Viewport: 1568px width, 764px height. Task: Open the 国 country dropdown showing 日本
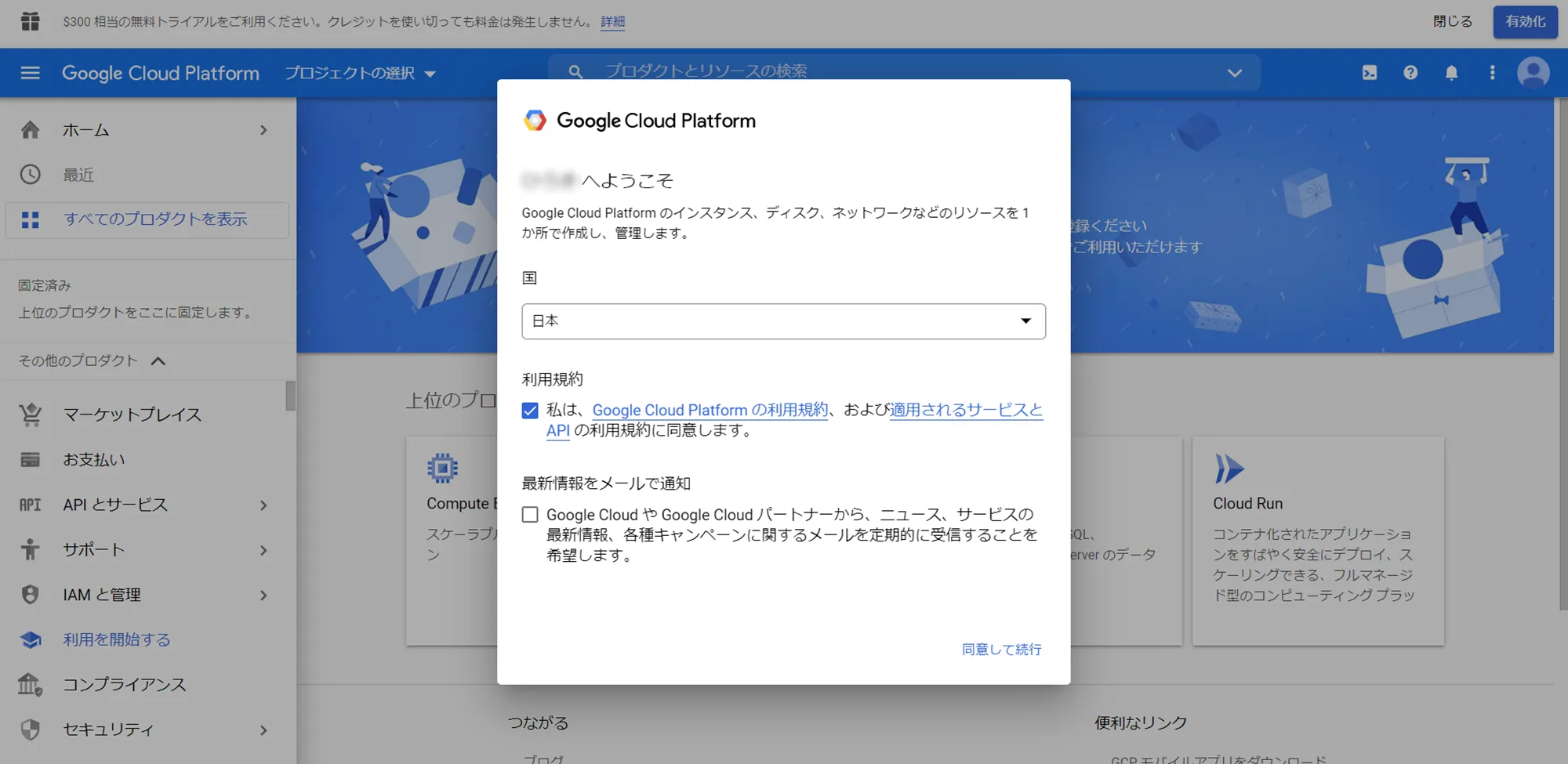click(783, 321)
